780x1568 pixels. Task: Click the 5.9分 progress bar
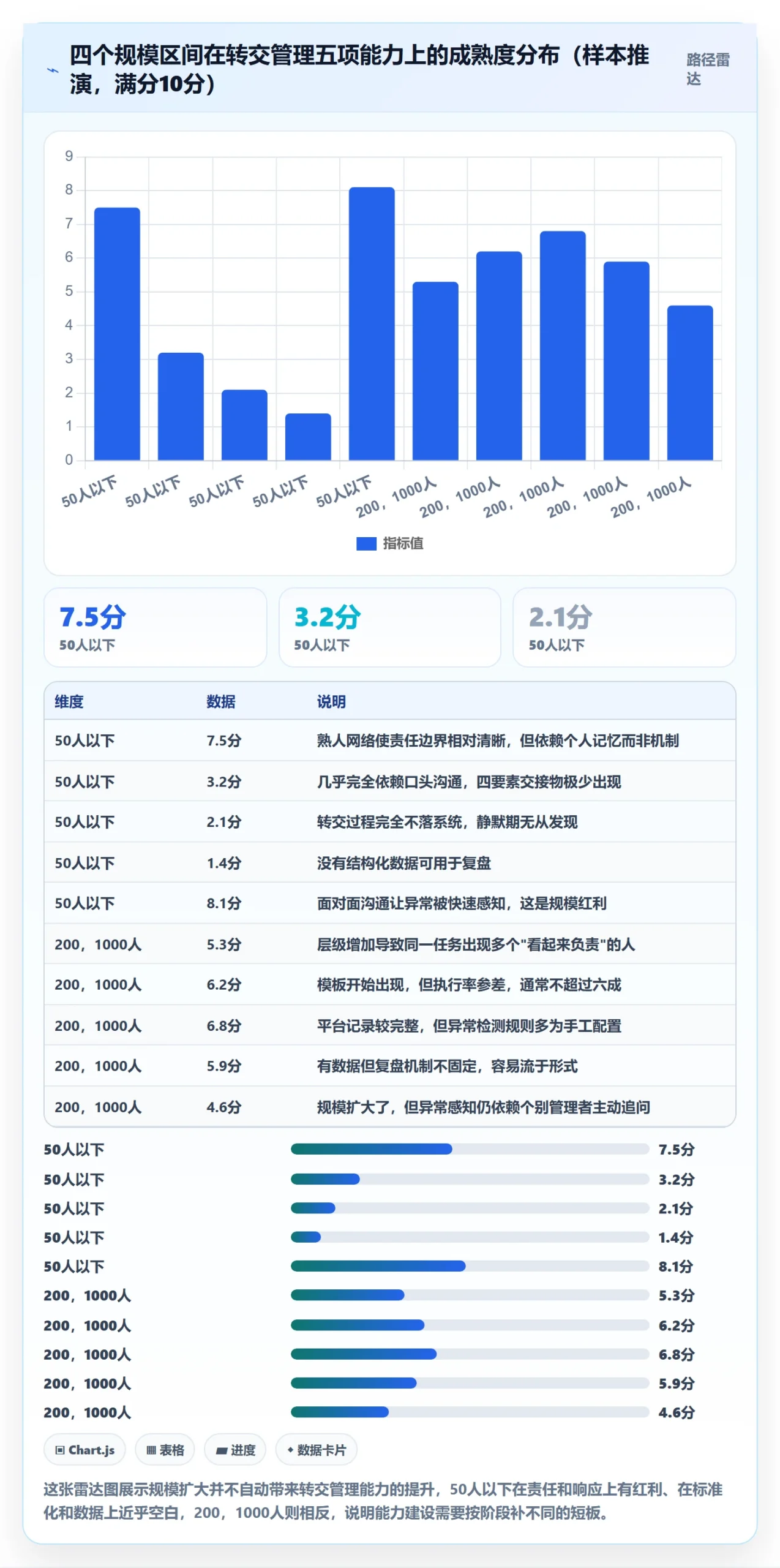point(470,1383)
